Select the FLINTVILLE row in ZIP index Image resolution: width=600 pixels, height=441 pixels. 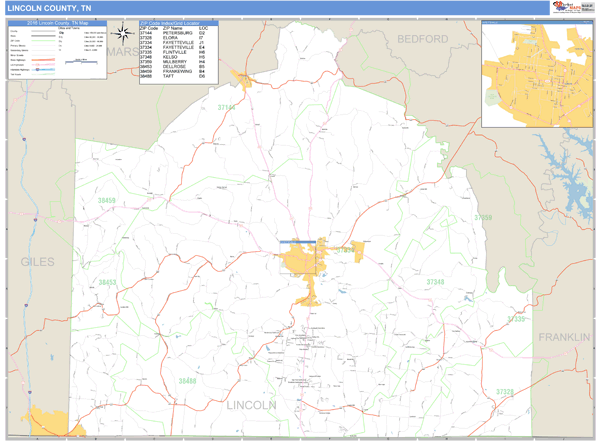pyautogui.click(x=179, y=52)
